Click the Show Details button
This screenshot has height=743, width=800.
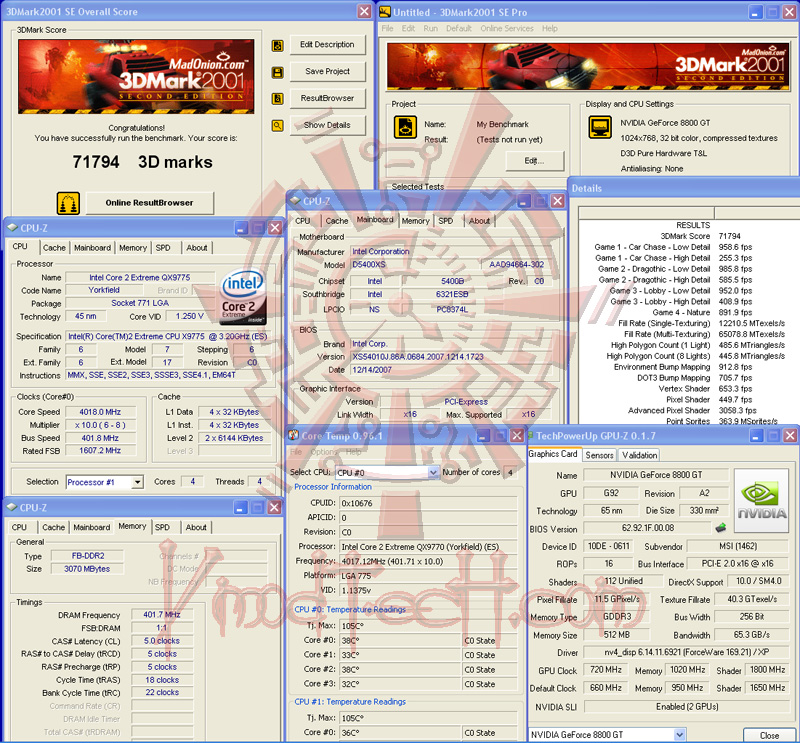coord(328,125)
